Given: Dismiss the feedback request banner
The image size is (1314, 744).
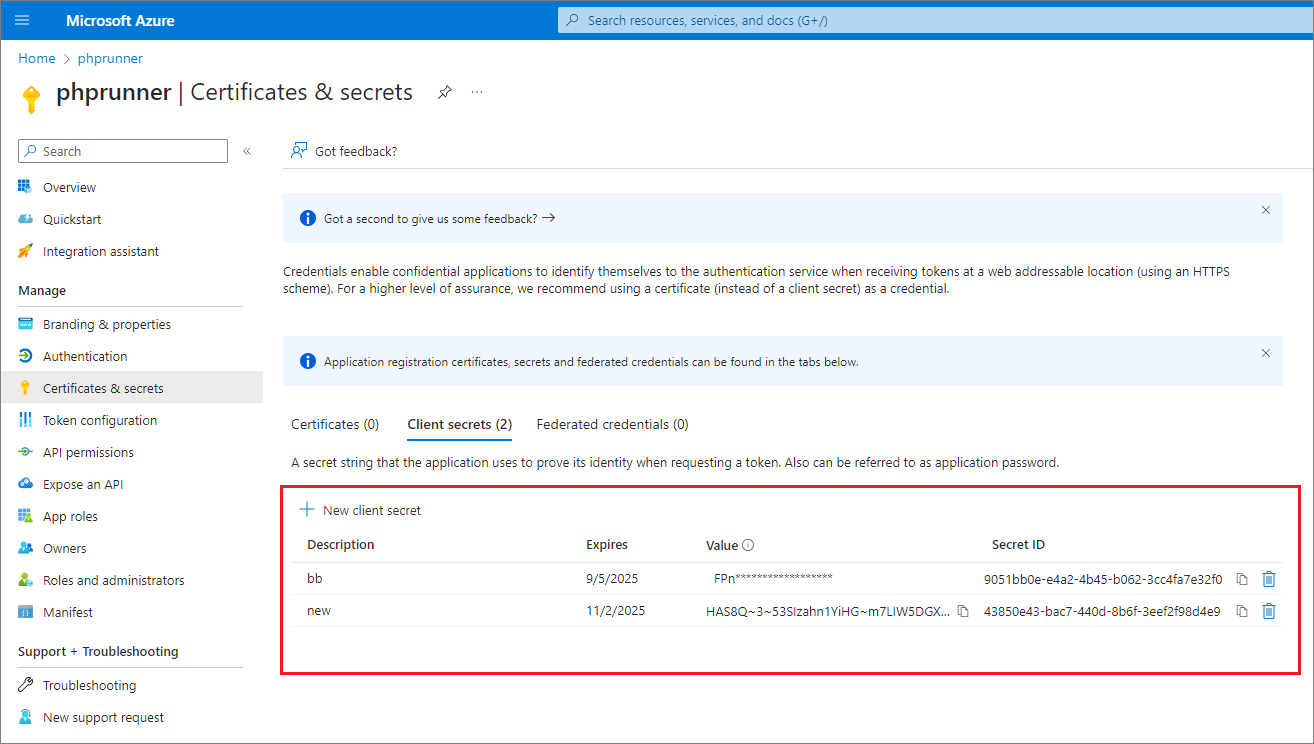Looking at the screenshot, I should 1265,210.
